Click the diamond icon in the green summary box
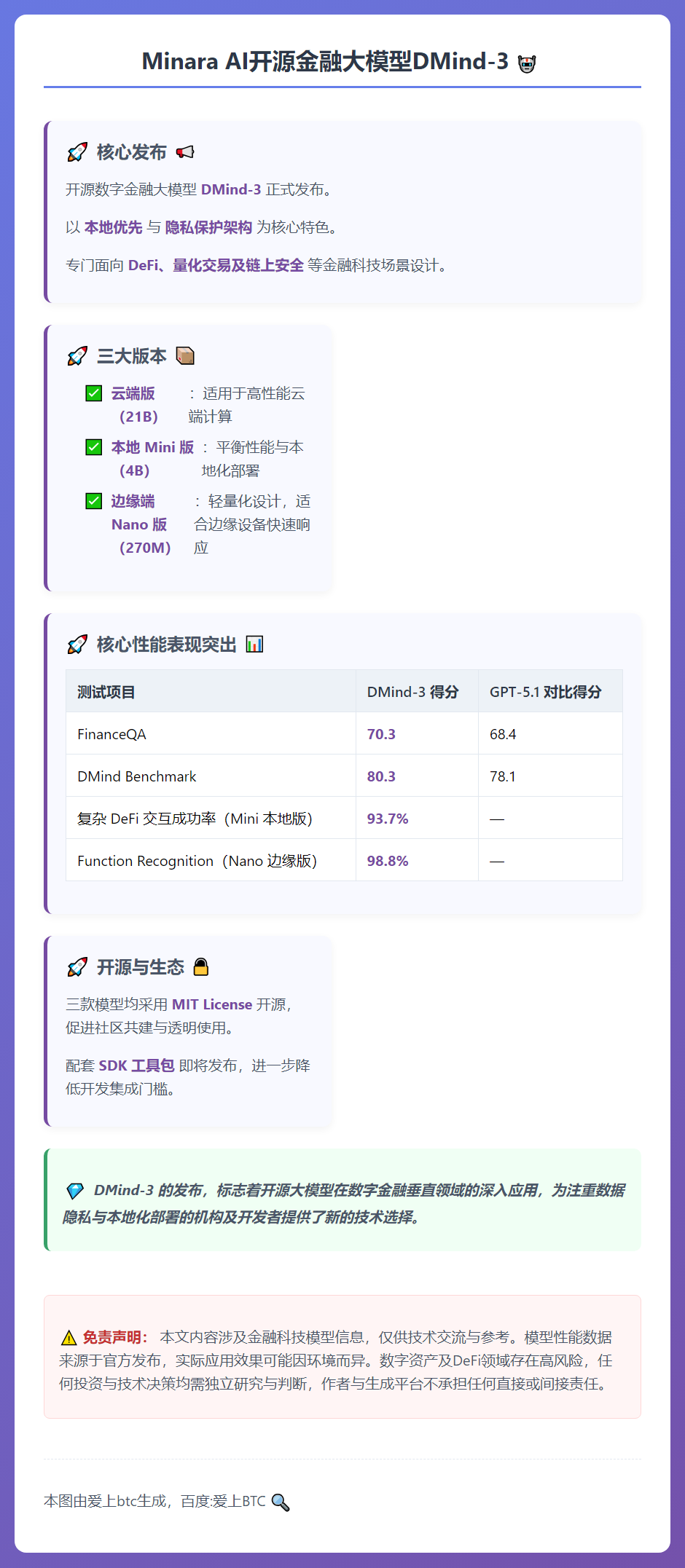The height and width of the screenshot is (1568, 685). [x=75, y=1191]
